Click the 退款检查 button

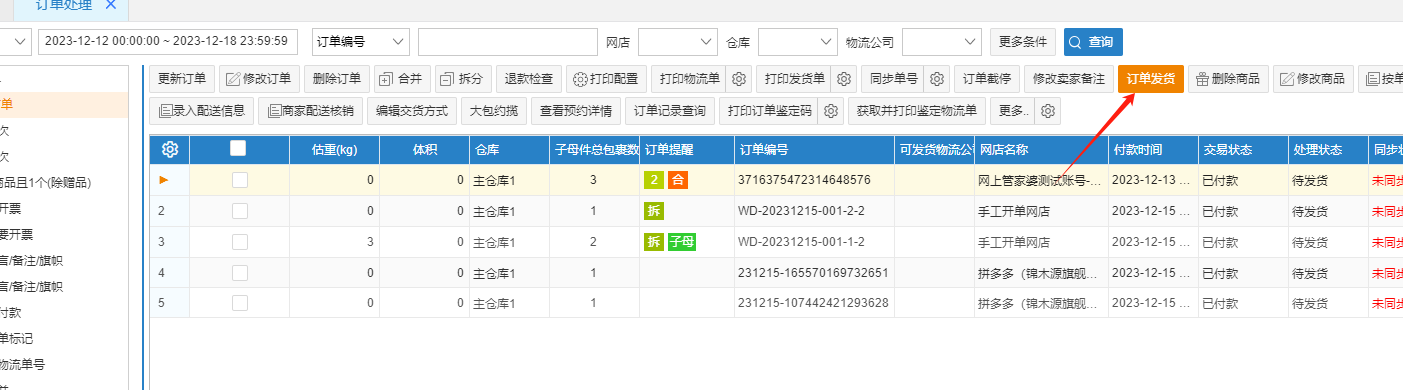coord(528,79)
